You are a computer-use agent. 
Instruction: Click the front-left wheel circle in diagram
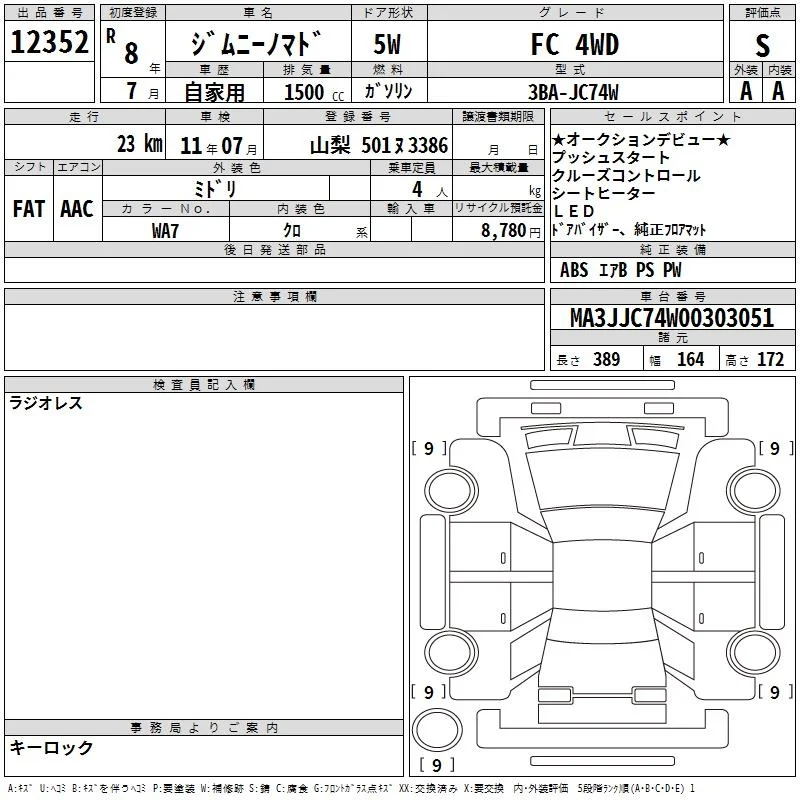(449, 491)
